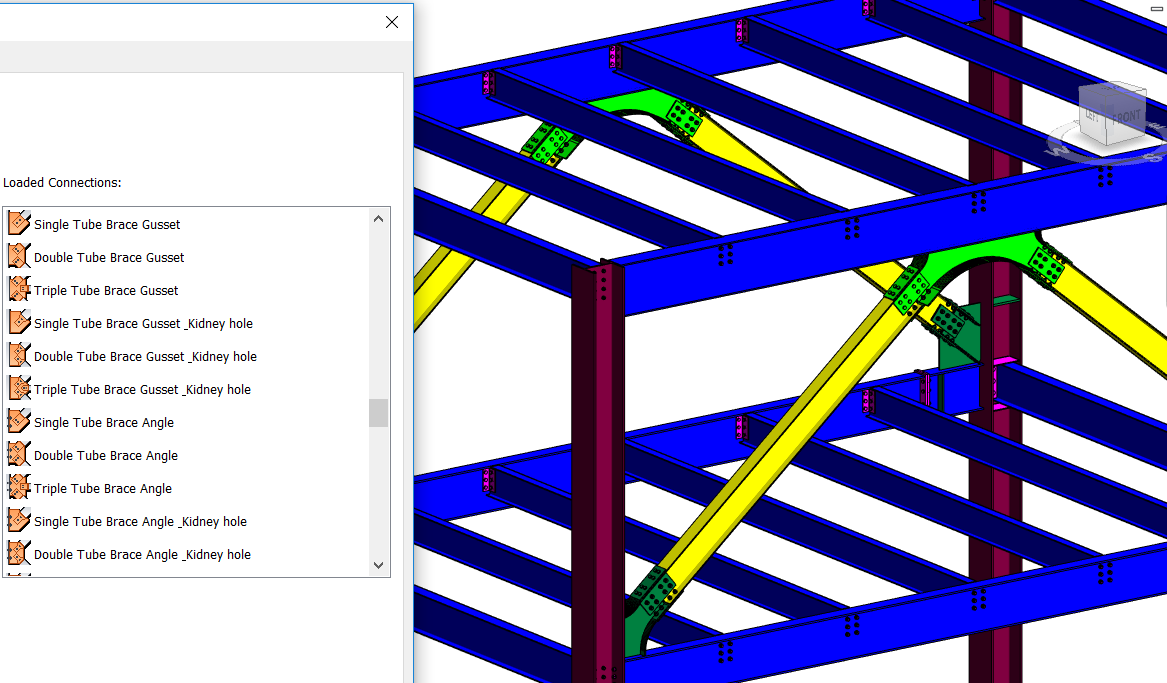The image size is (1167, 683).
Task: Click the Triple Tube Brace Angle icon
Action: (x=18, y=487)
